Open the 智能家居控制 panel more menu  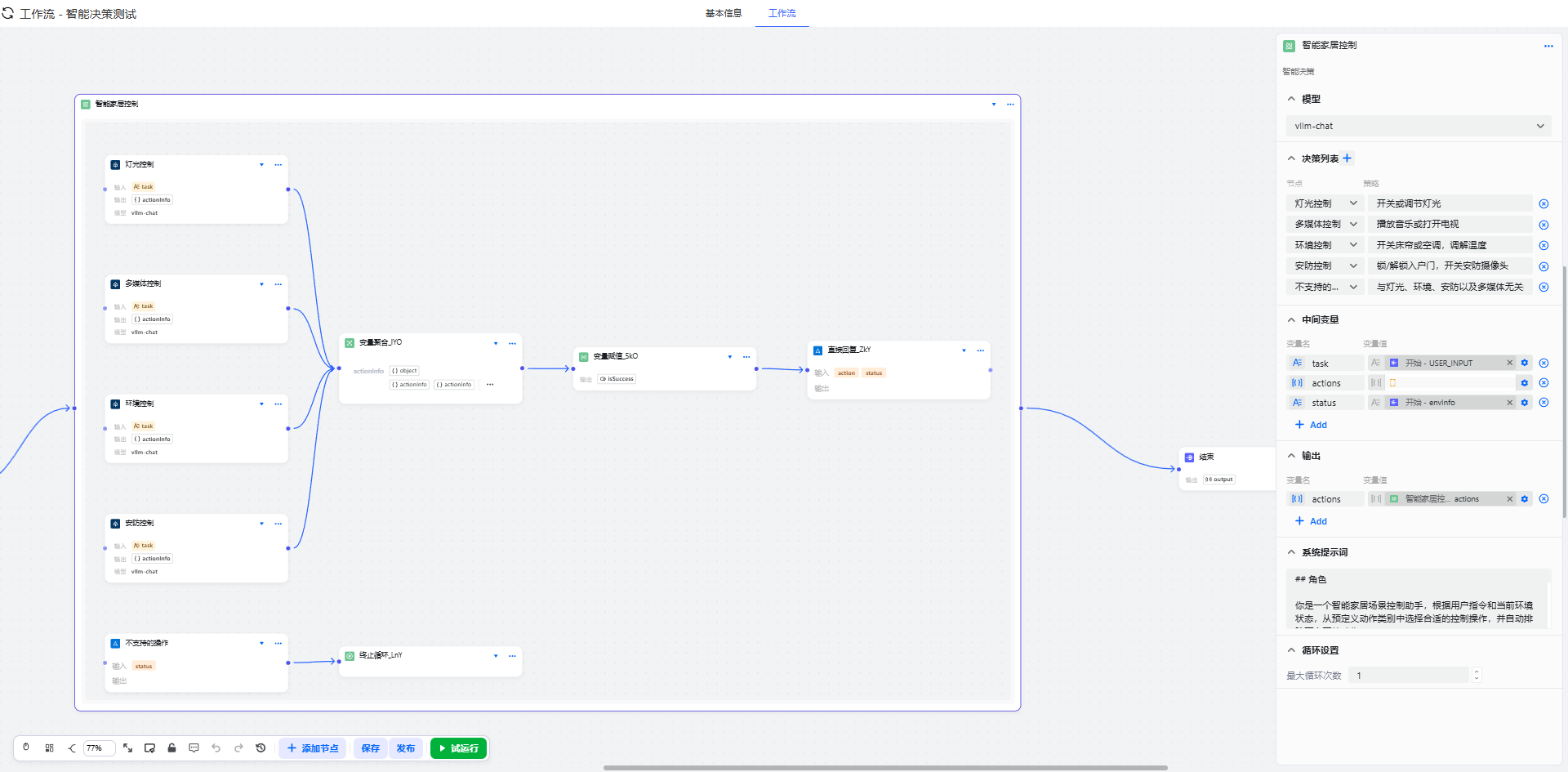coord(1548,46)
